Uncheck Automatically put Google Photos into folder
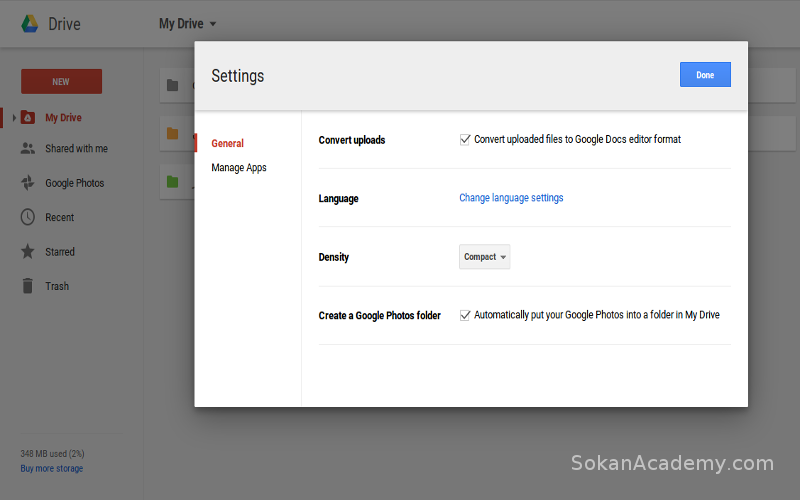 465,315
